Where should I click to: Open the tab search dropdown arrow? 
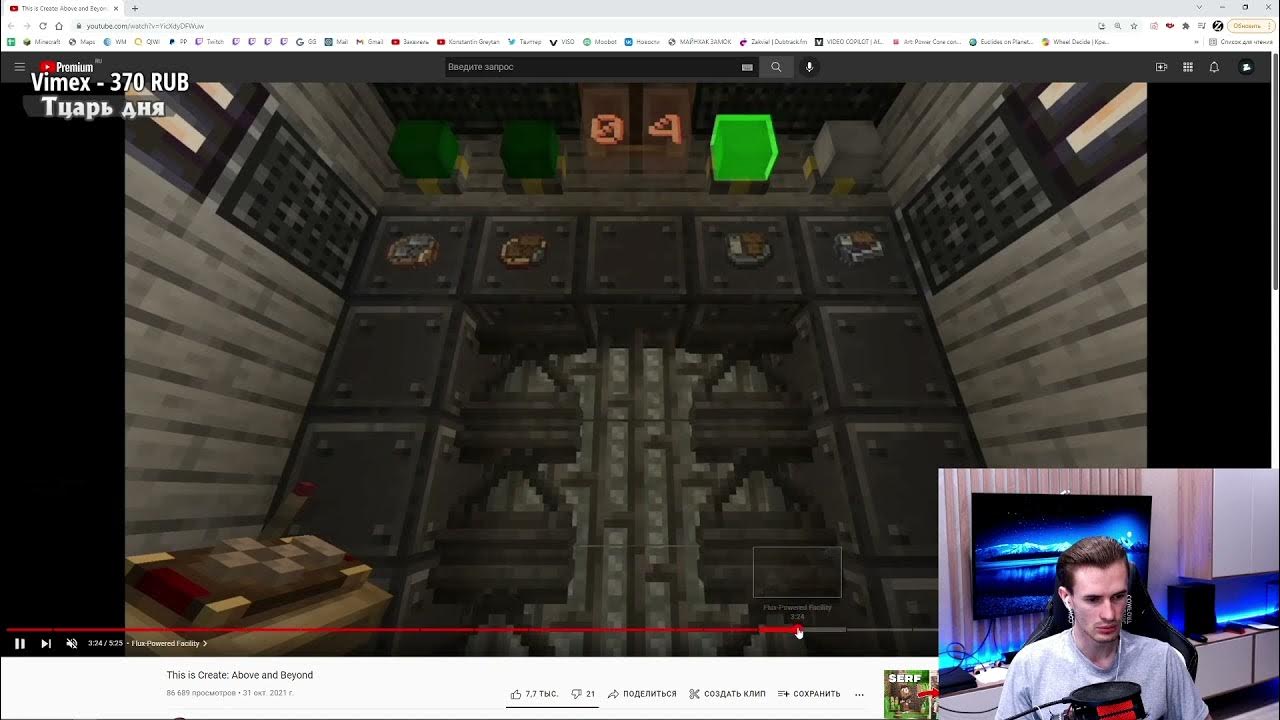tap(1199, 7)
